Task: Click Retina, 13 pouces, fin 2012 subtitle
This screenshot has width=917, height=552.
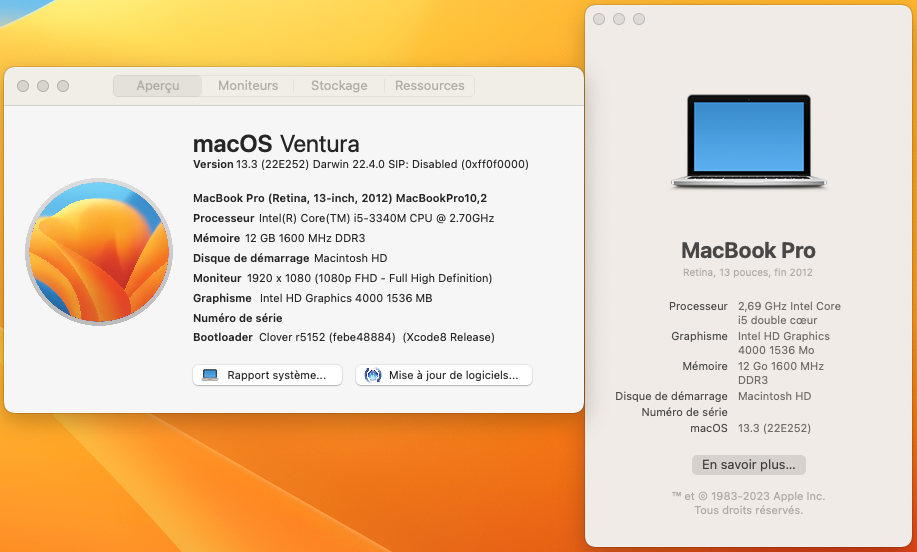Action: 747,272
